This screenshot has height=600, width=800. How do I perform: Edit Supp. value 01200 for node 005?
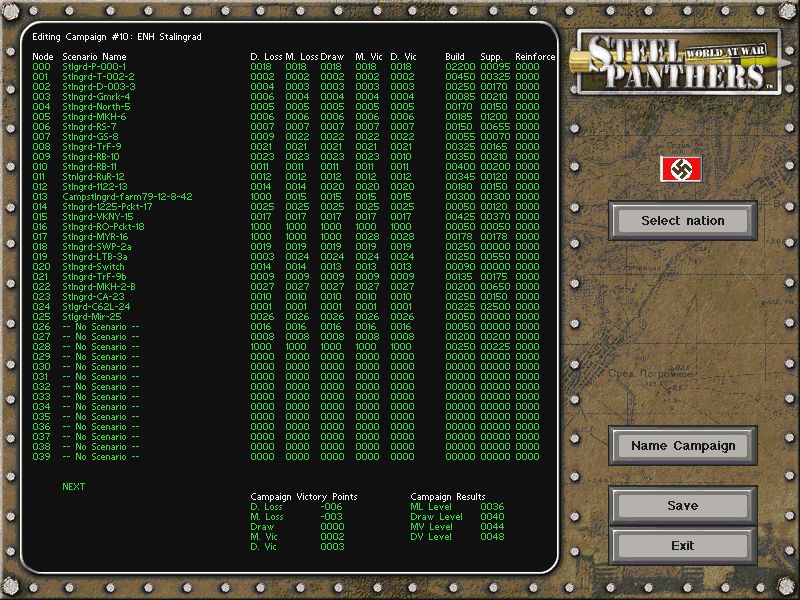(495, 116)
